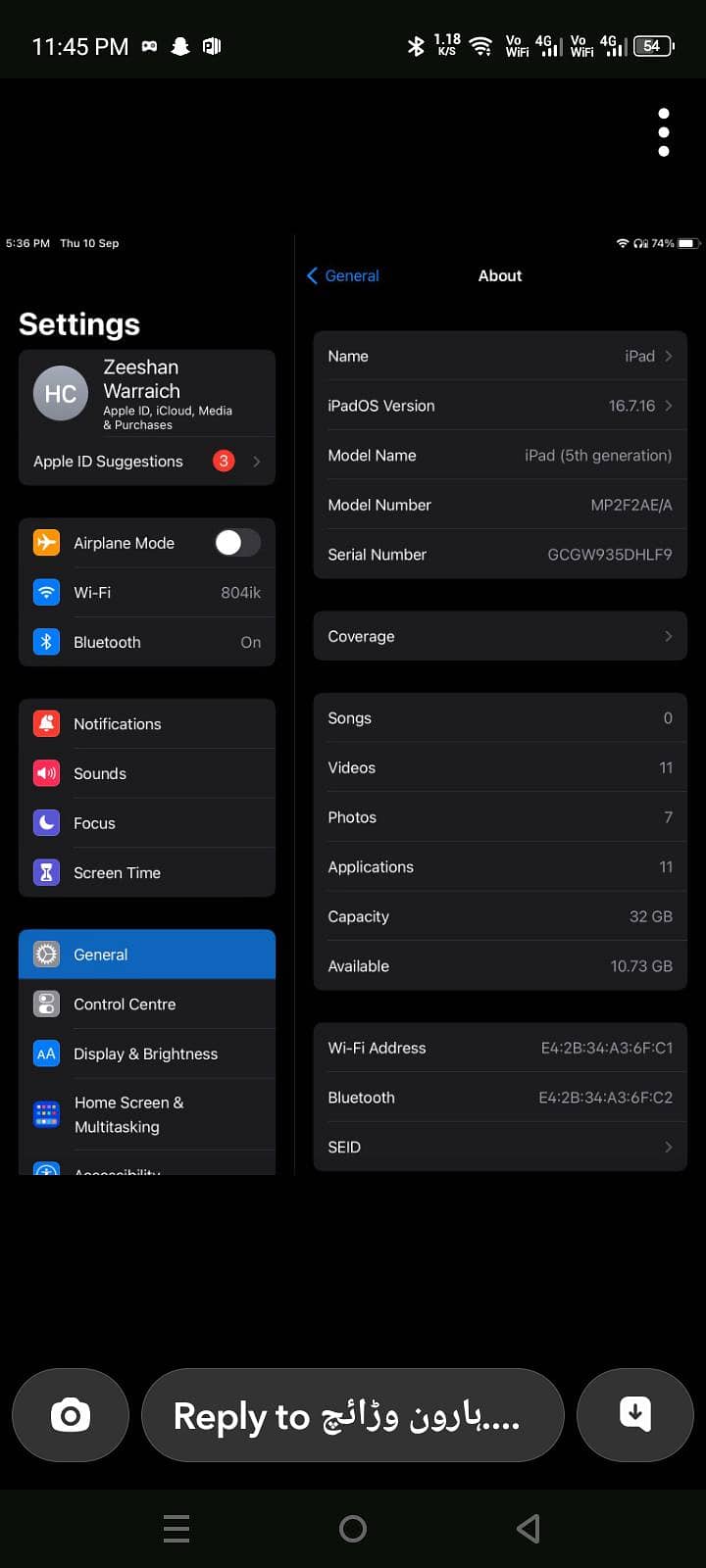Image resolution: width=706 pixels, height=1568 pixels.
Task: Tap the Wi-Fi settings icon
Action: coord(46,592)
